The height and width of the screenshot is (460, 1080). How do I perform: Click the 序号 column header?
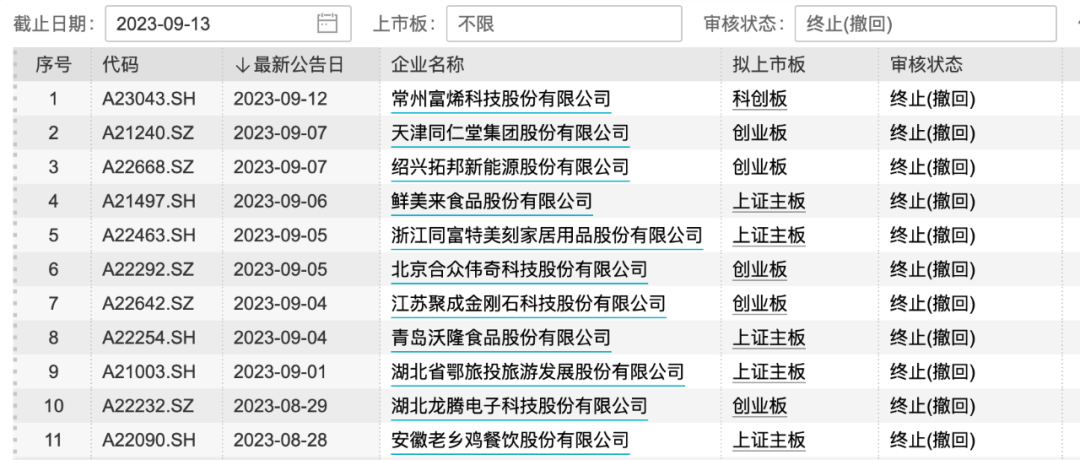coord(53,65)
